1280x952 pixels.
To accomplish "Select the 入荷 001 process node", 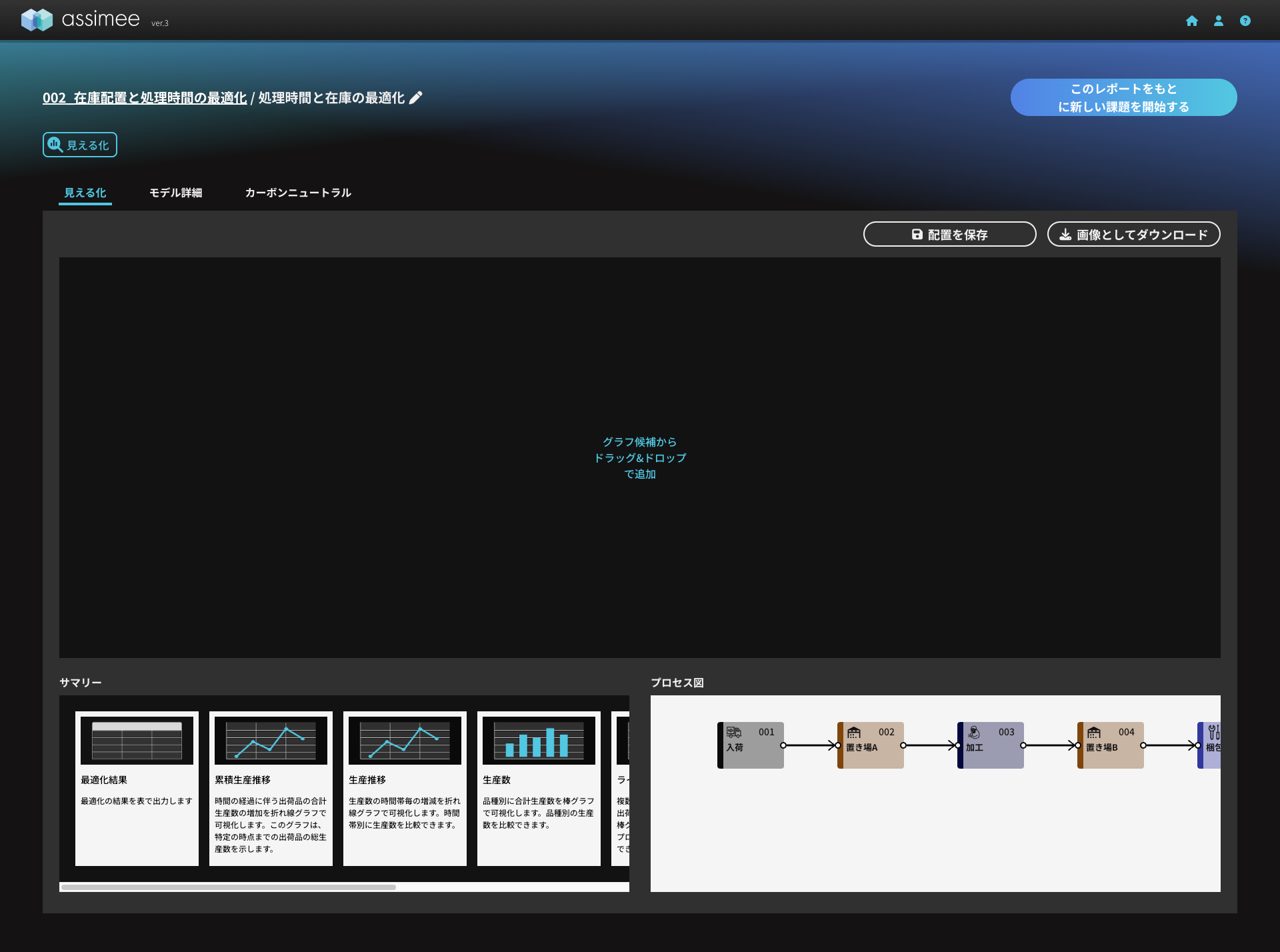I will [x=751, y=745].
